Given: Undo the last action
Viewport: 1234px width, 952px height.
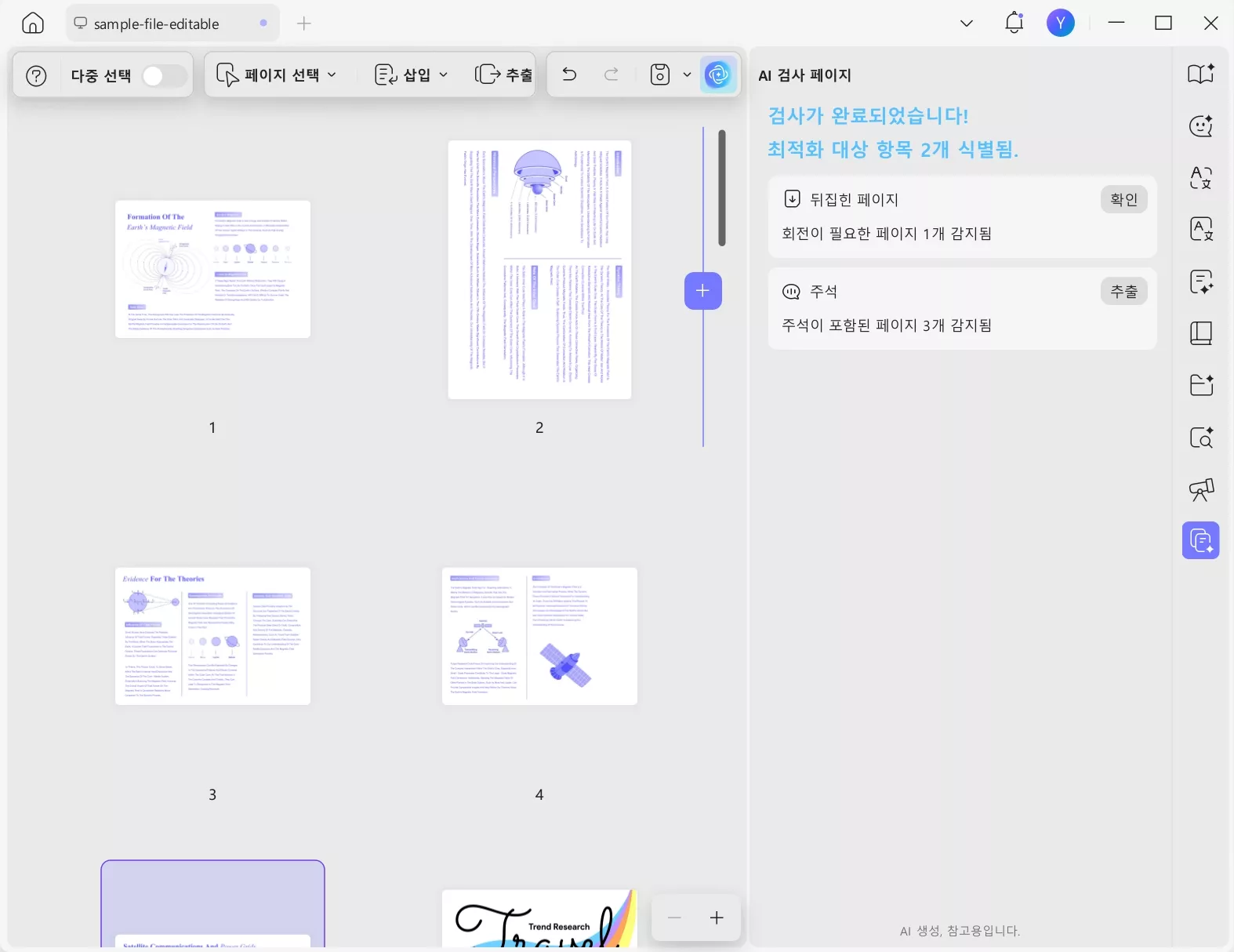Looking at the screenshot, I should [x=570, y=75].
